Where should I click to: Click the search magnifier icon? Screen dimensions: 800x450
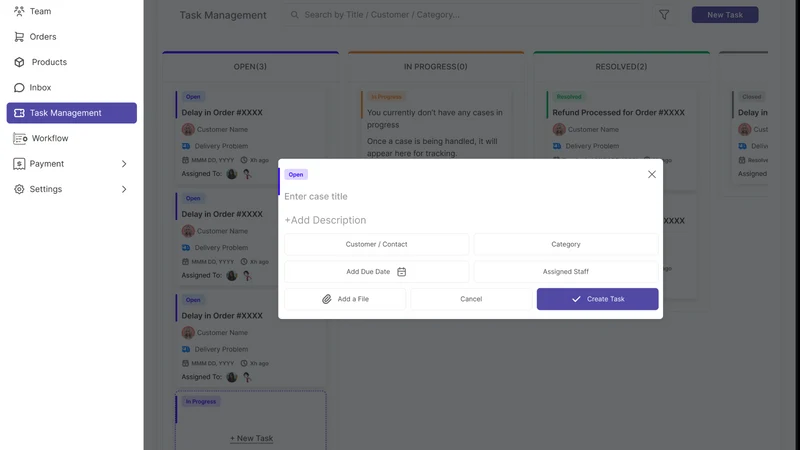pyautogui.click(x=294, y=15)
